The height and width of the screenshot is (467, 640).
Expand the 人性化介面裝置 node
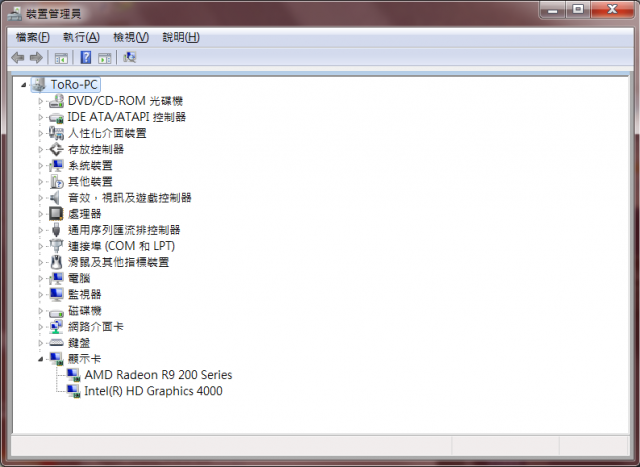[x=40, y=133]
